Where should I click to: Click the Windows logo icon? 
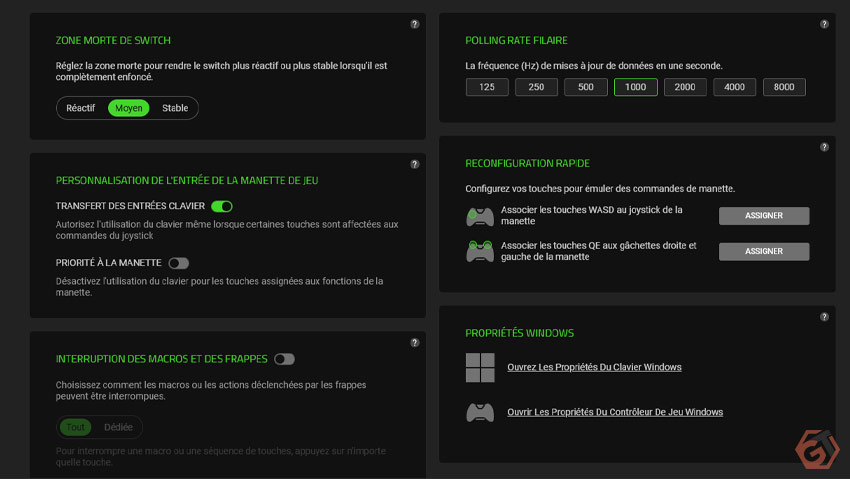[480, 367]
